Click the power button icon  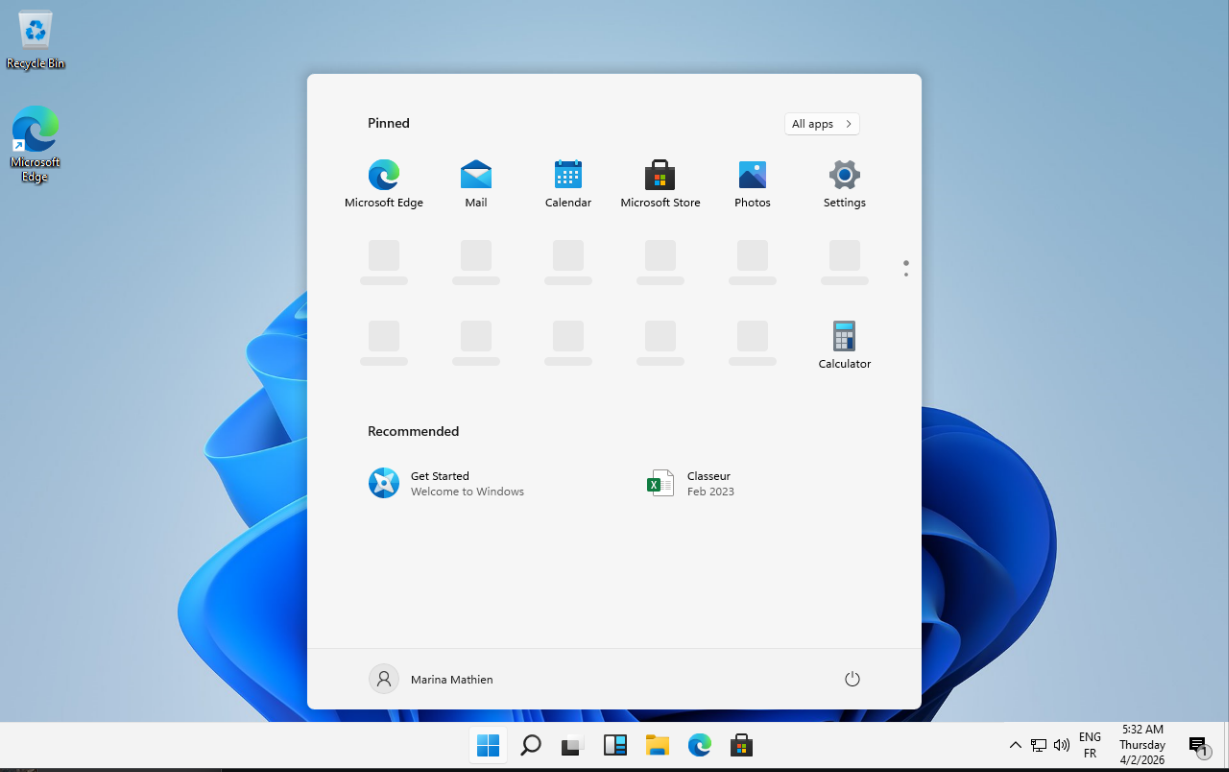pyautogui.click(x=852, y=679)
